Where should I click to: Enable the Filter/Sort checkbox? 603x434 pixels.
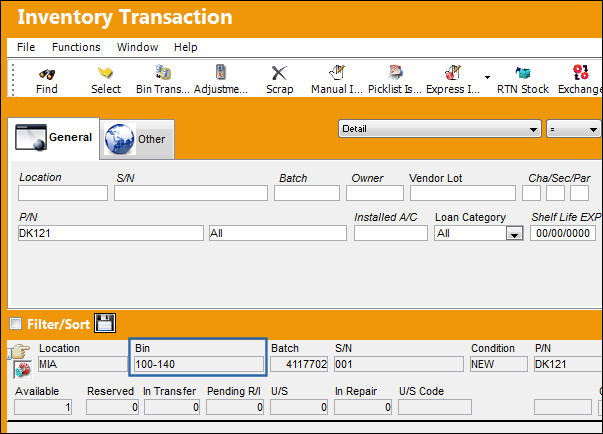point(16,324)
